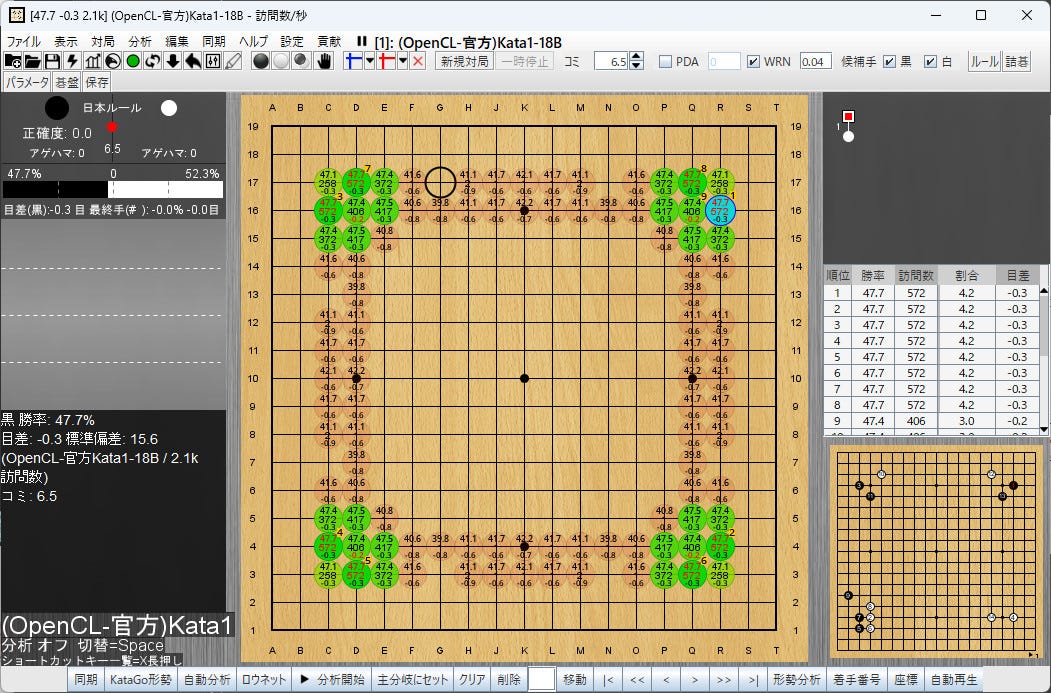Uncheck the WRN checkbox

pos(753,62)
